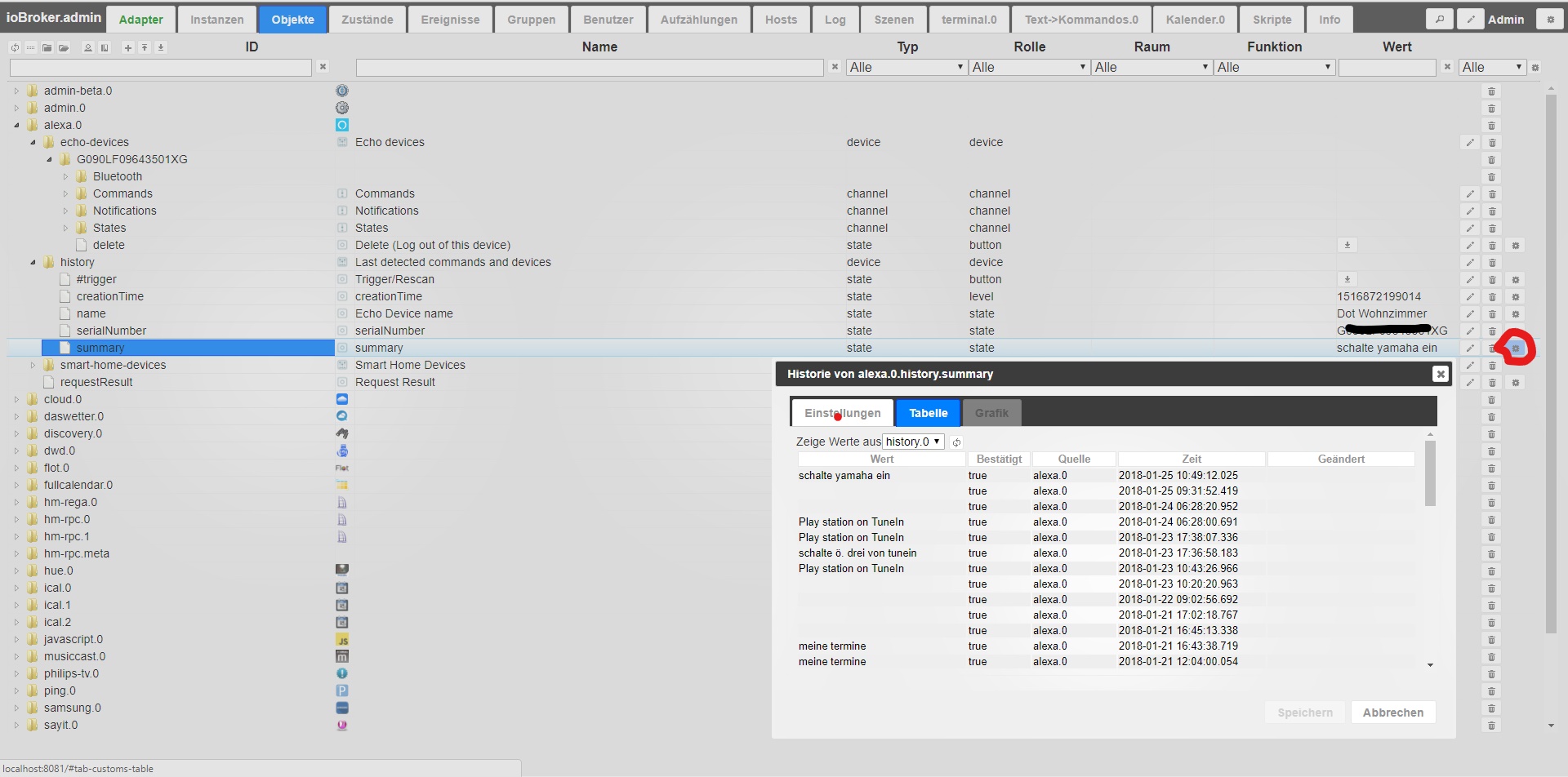Collapse the echo-devices folder

point(33,142)
